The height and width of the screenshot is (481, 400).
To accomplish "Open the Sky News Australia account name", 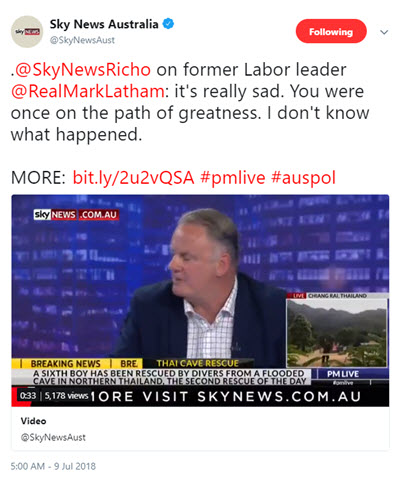I will coord(104,24).
